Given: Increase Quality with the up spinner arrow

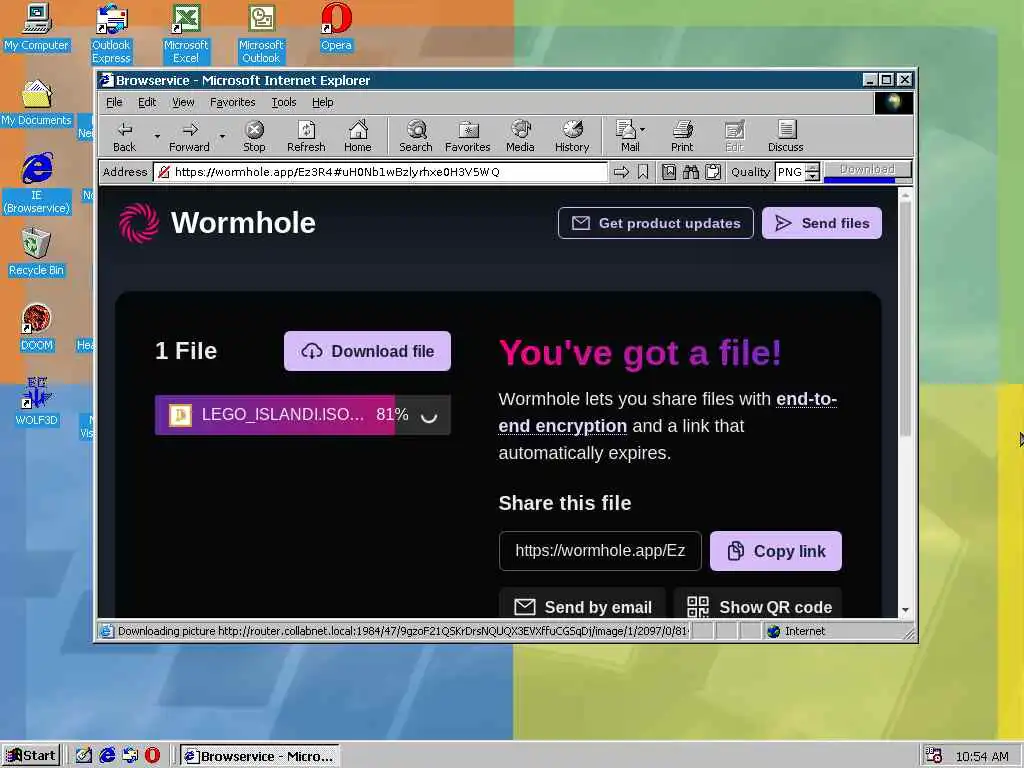Looking at the screenshot, I should pyautogui.click(x=812, y=168).
